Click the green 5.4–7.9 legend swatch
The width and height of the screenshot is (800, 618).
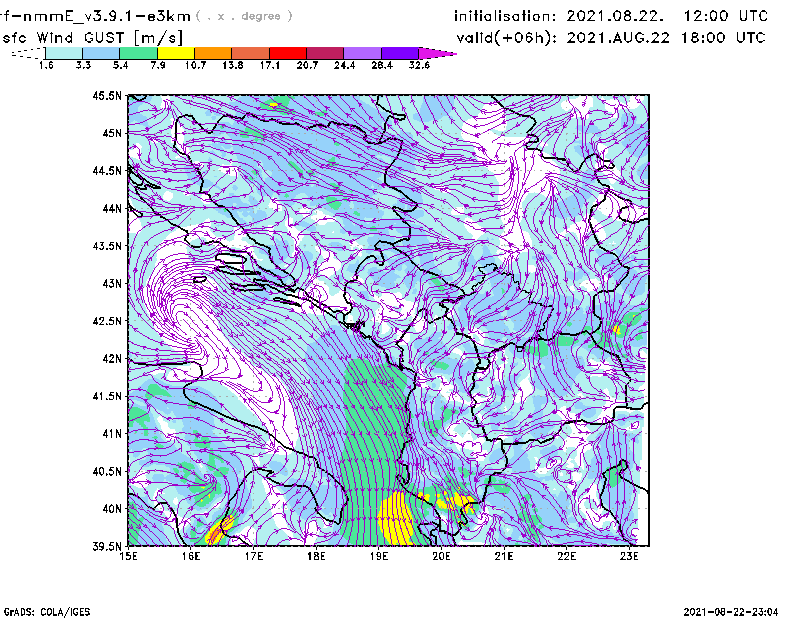point(138,53)
